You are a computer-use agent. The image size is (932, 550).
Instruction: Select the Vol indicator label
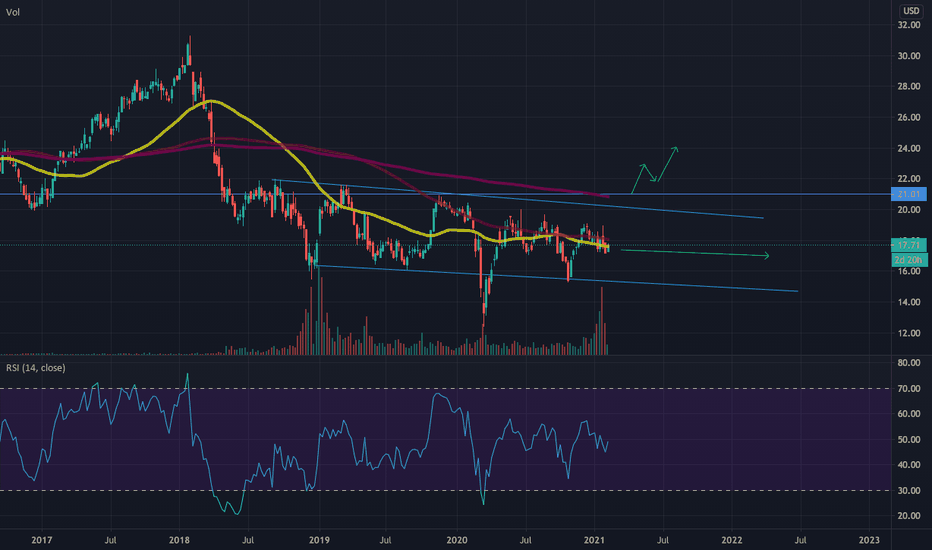12,12
